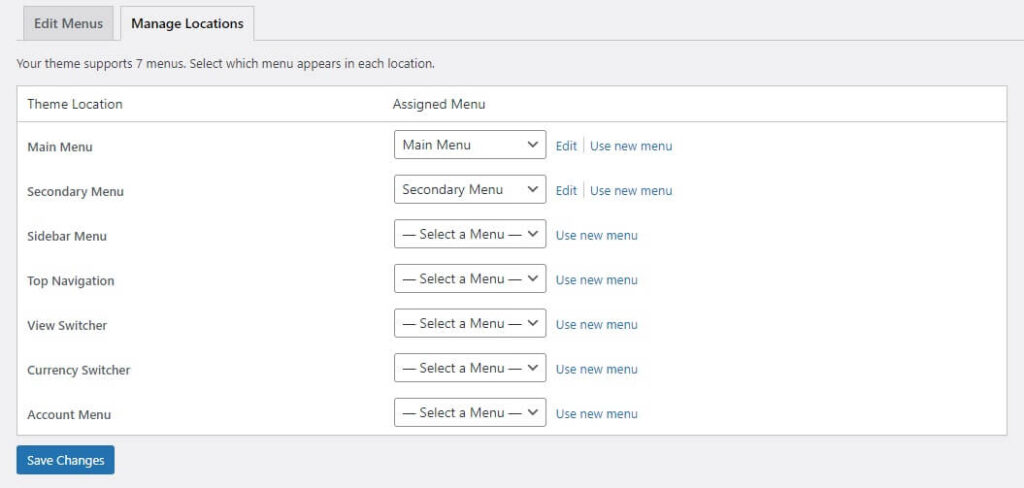Open the Main Menu location dropdown

click(x=470, y=145)
